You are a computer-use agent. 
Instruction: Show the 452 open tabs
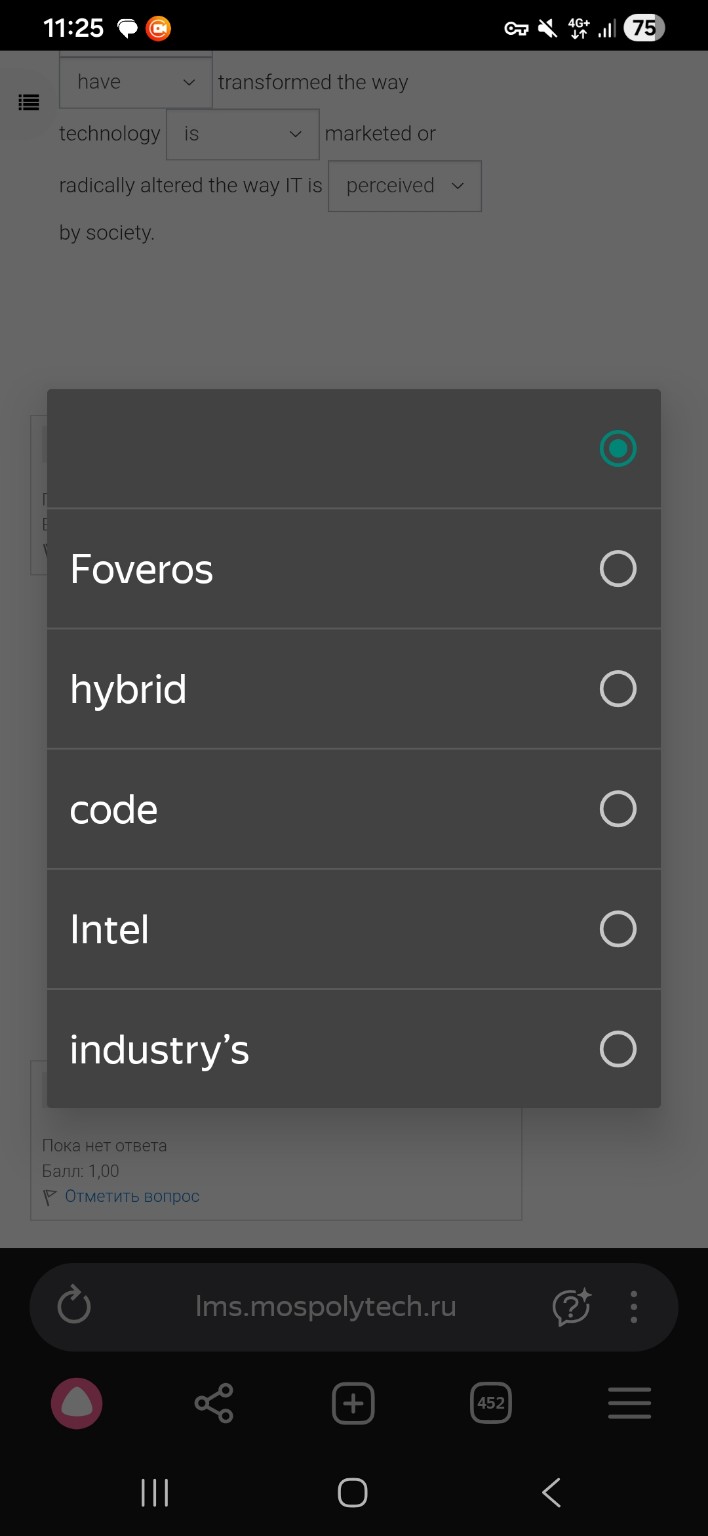click(490, 1404)
